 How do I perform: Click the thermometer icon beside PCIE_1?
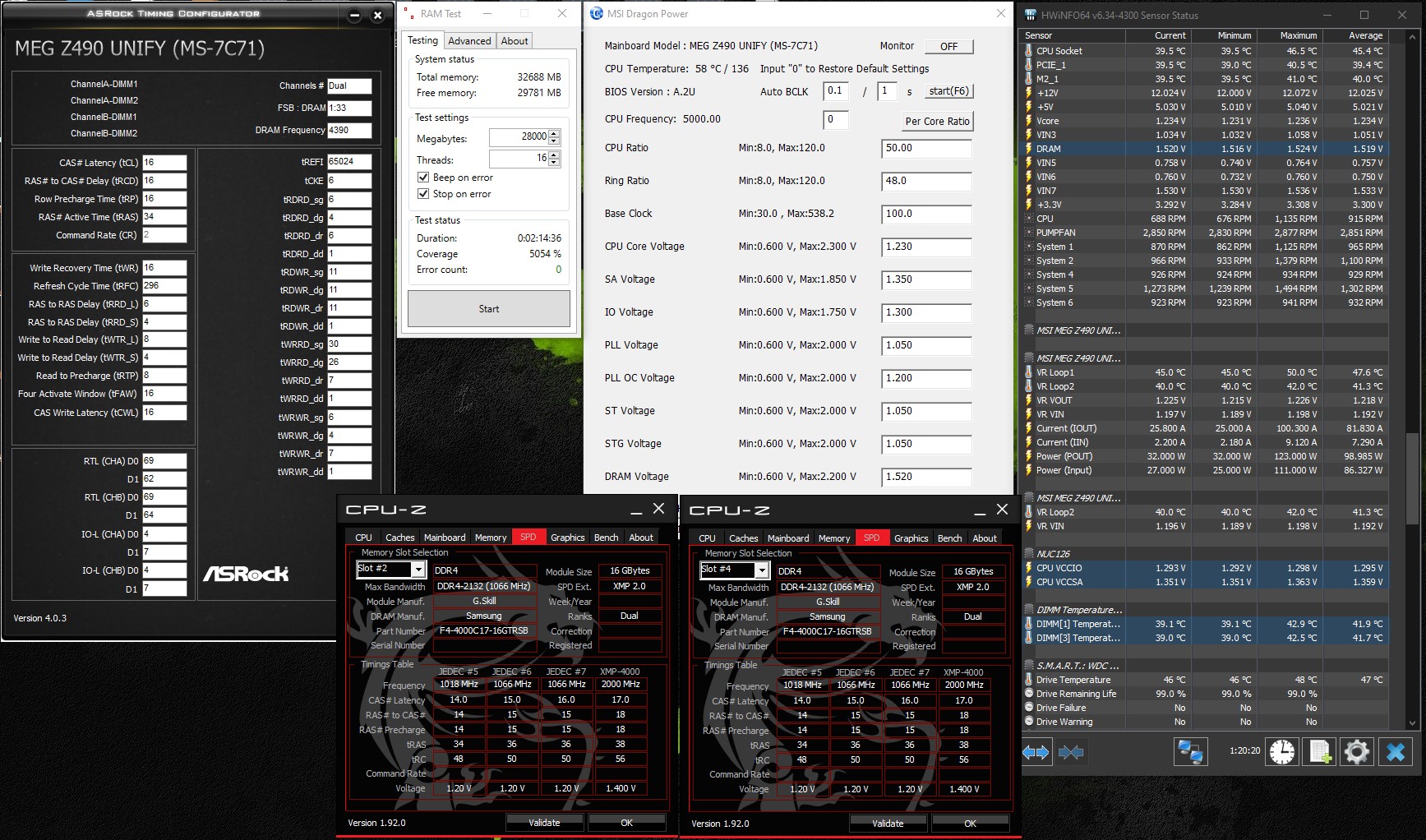(1029, 65)
